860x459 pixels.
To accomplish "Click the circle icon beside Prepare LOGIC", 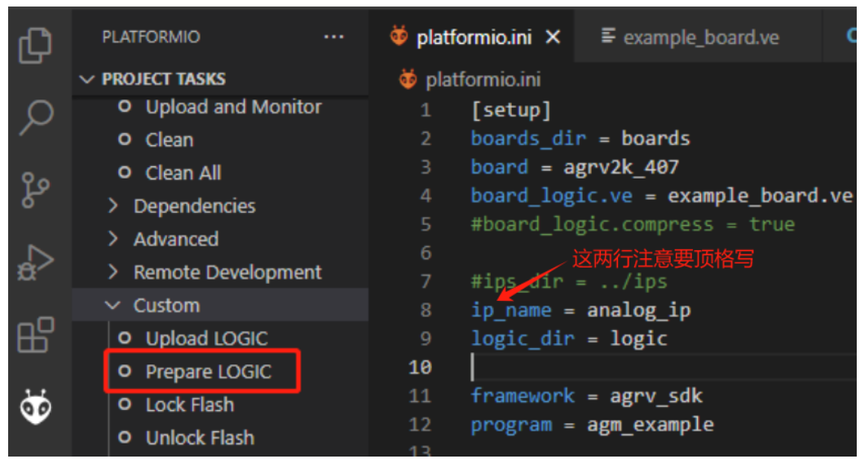I will pos(125,372).
